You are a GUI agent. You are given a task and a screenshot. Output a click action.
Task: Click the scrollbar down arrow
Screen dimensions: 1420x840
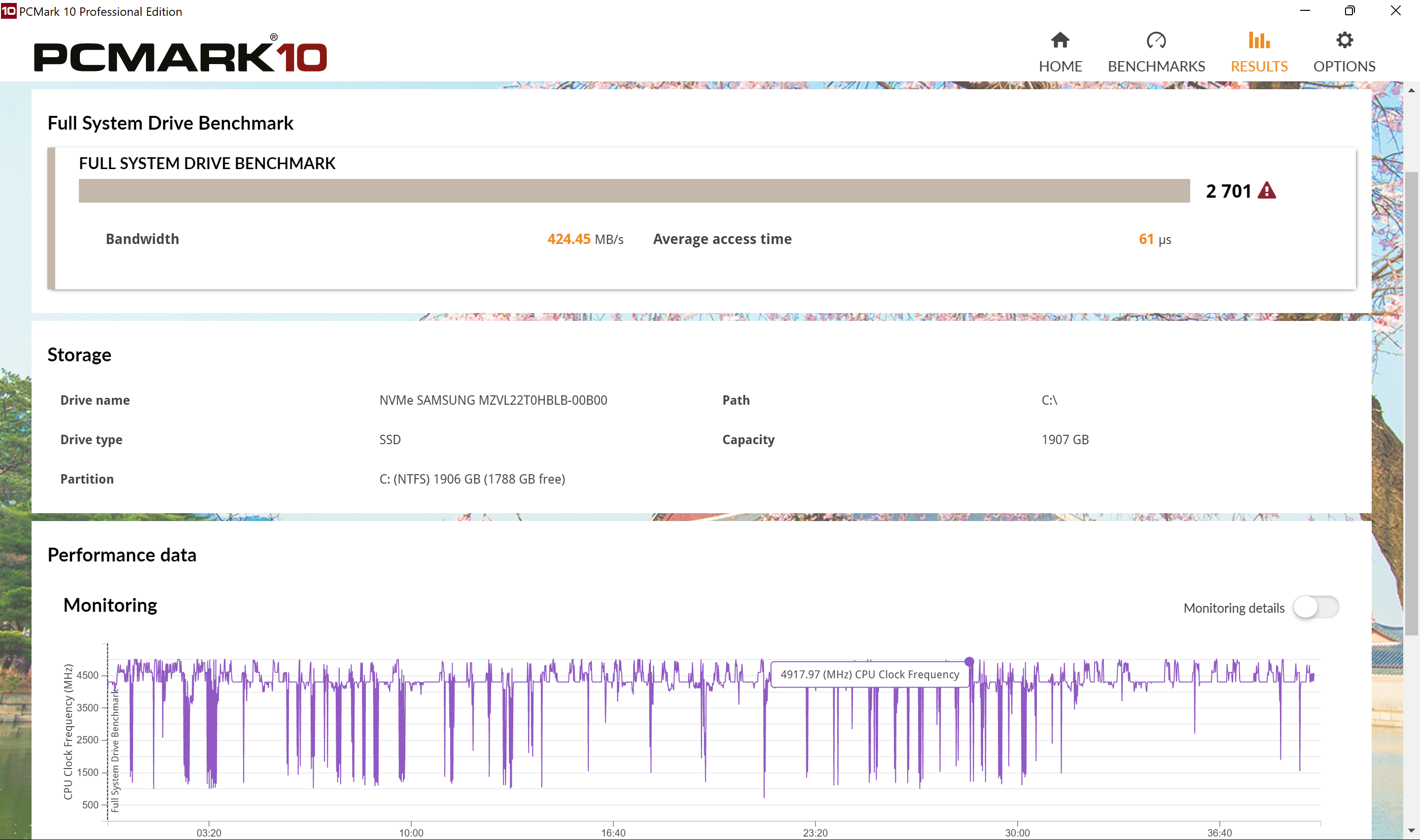coord(1411,830)
